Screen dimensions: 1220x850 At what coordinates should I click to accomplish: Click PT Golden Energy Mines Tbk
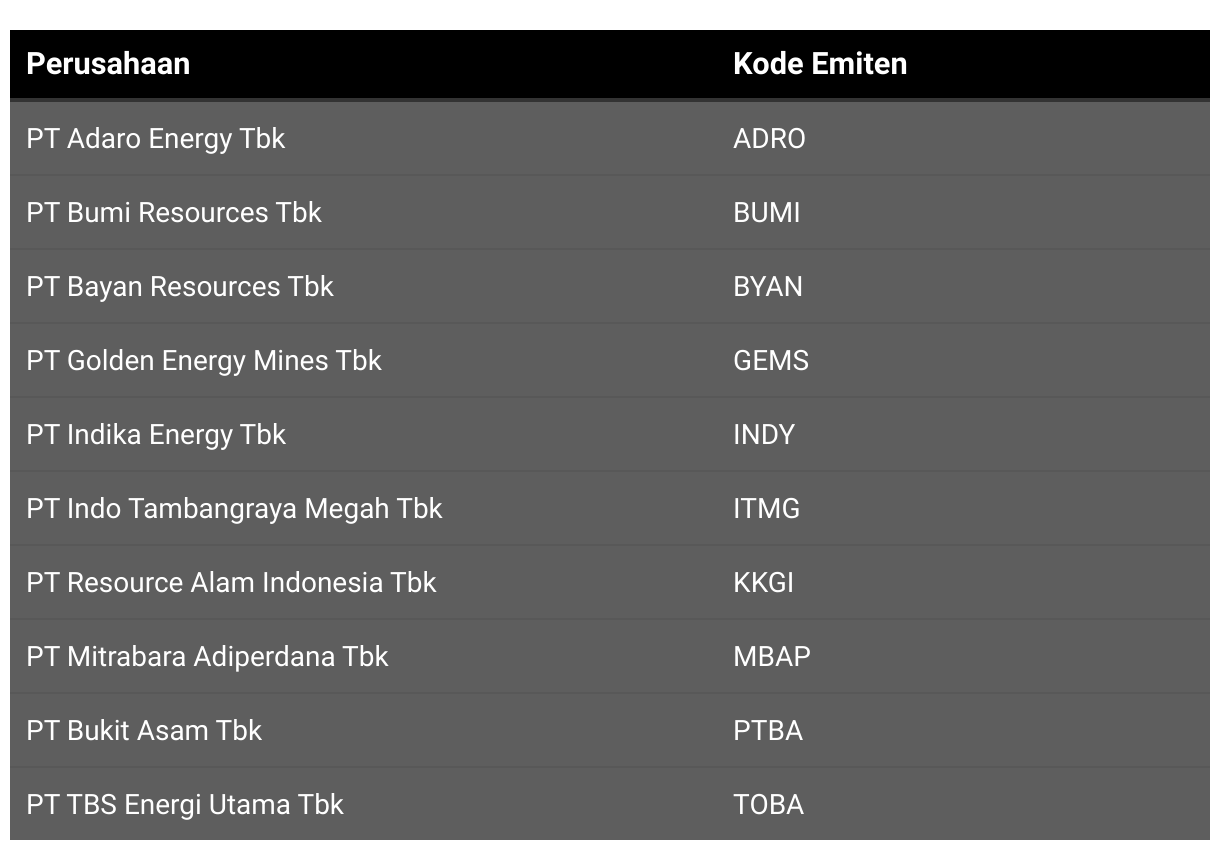click(x=204, y=361)
